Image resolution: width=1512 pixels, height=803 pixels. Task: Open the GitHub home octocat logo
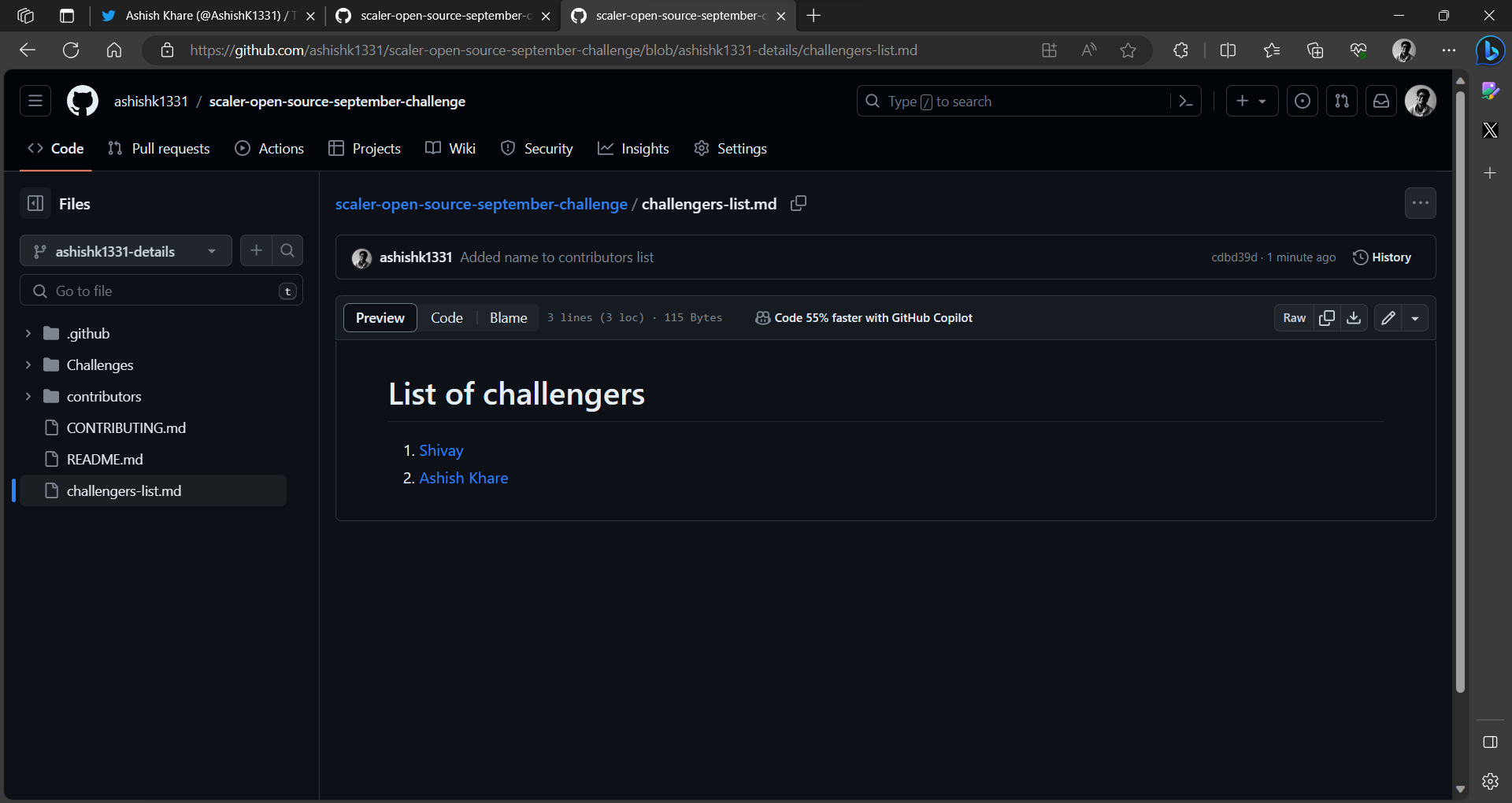pyautogui.click(x=82, y=101)
